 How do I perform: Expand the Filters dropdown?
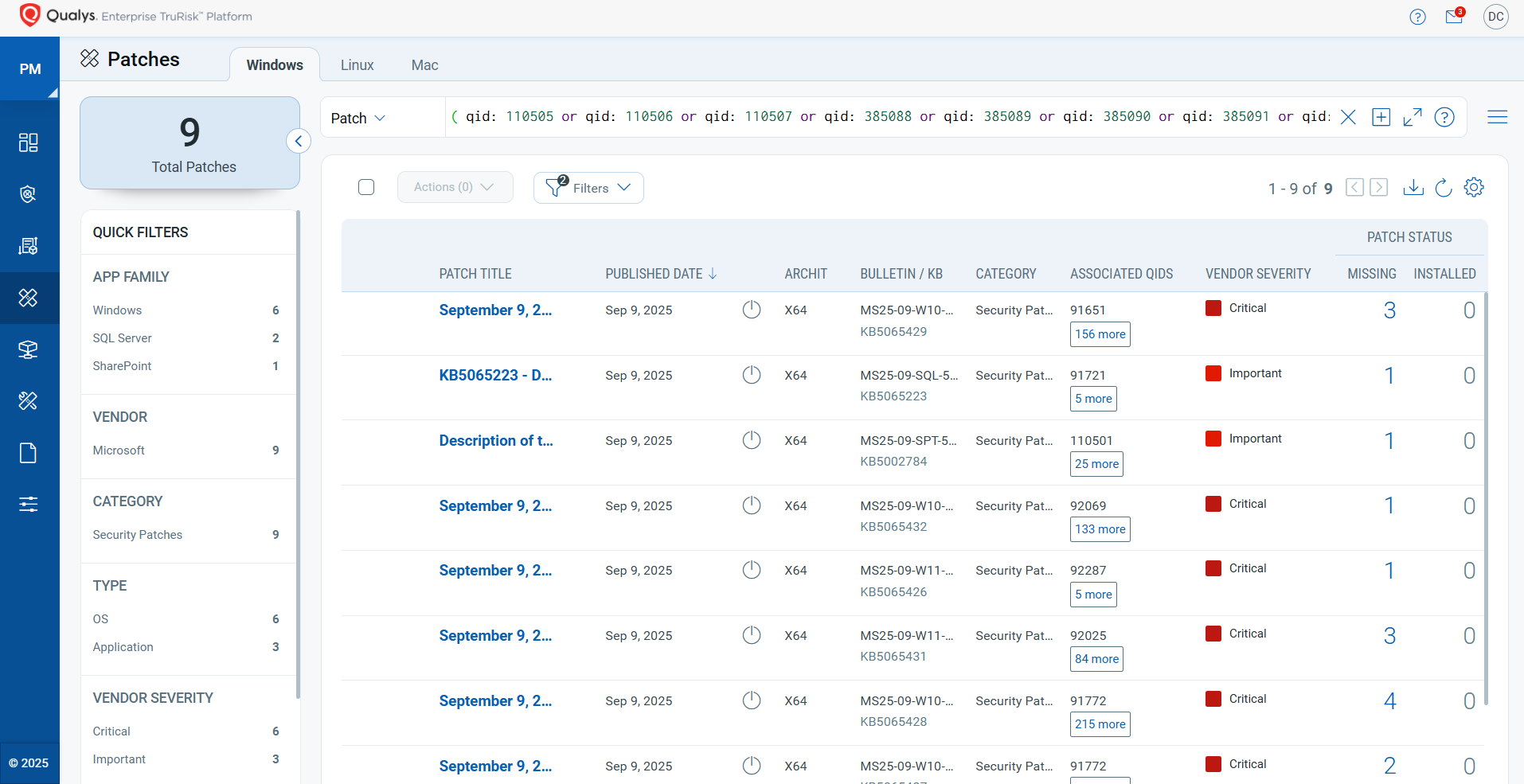point(588,188)
